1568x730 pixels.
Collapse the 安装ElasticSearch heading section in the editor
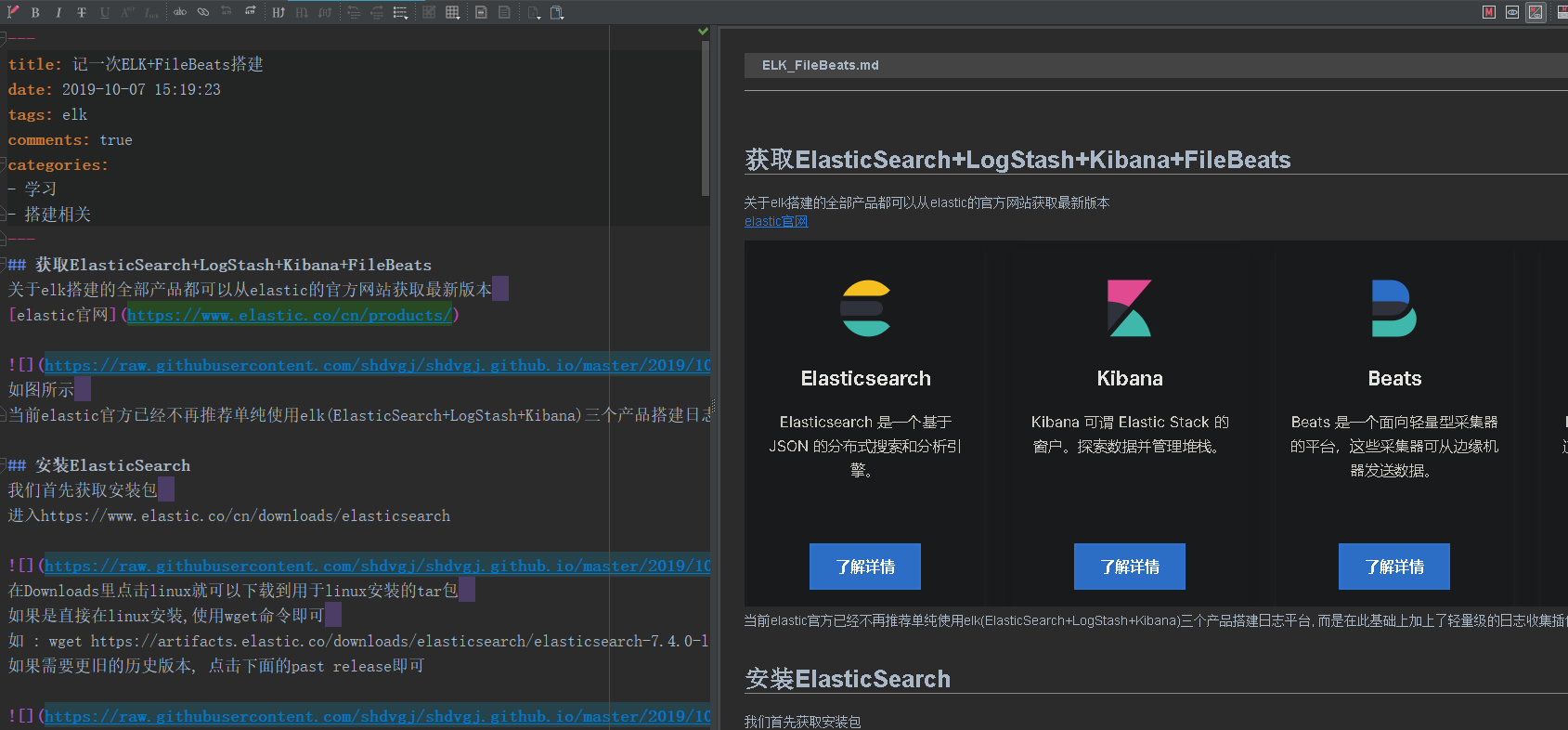click(x=3, y=465)
